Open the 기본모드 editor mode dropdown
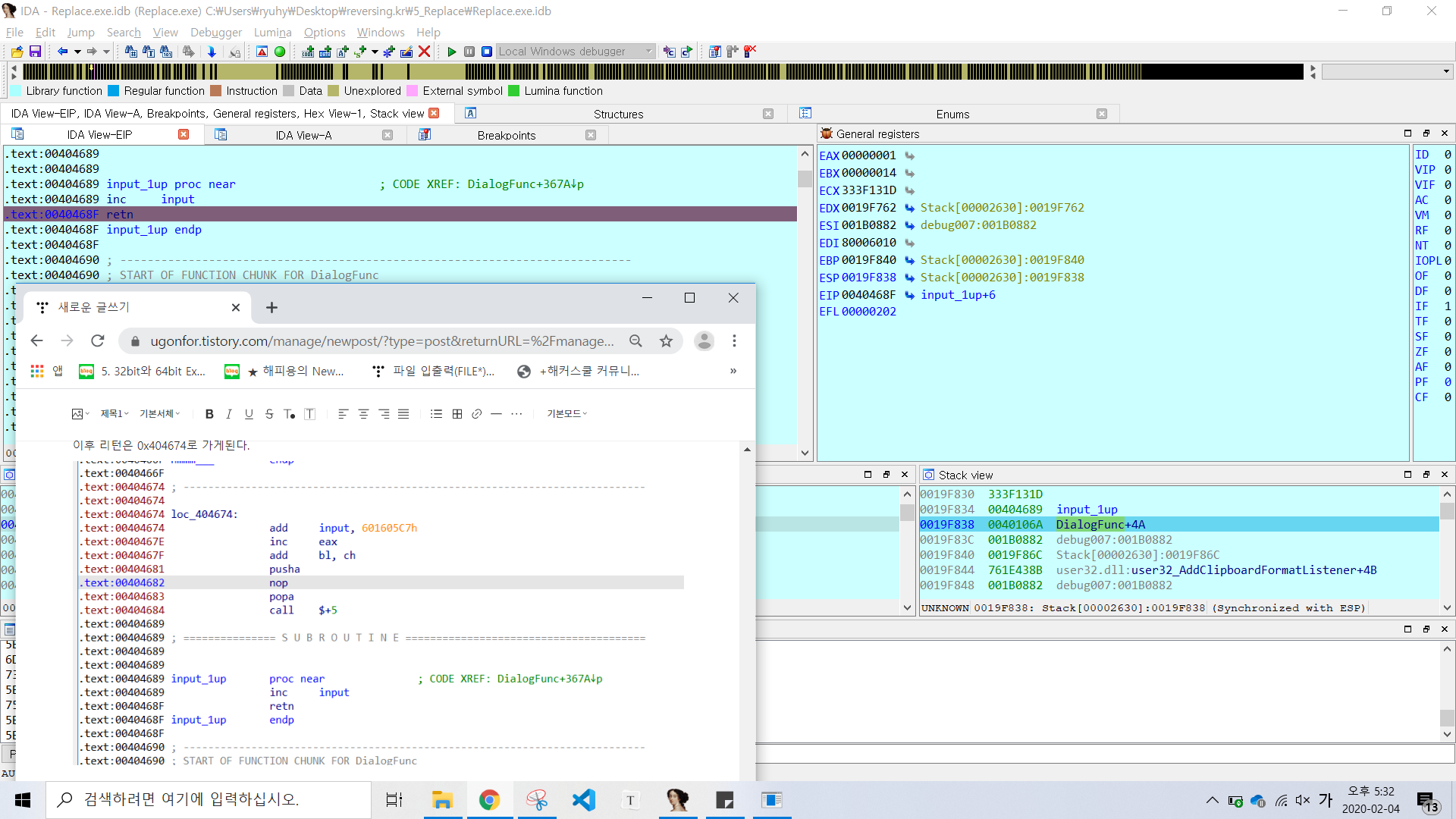 (x=566, y=414)
